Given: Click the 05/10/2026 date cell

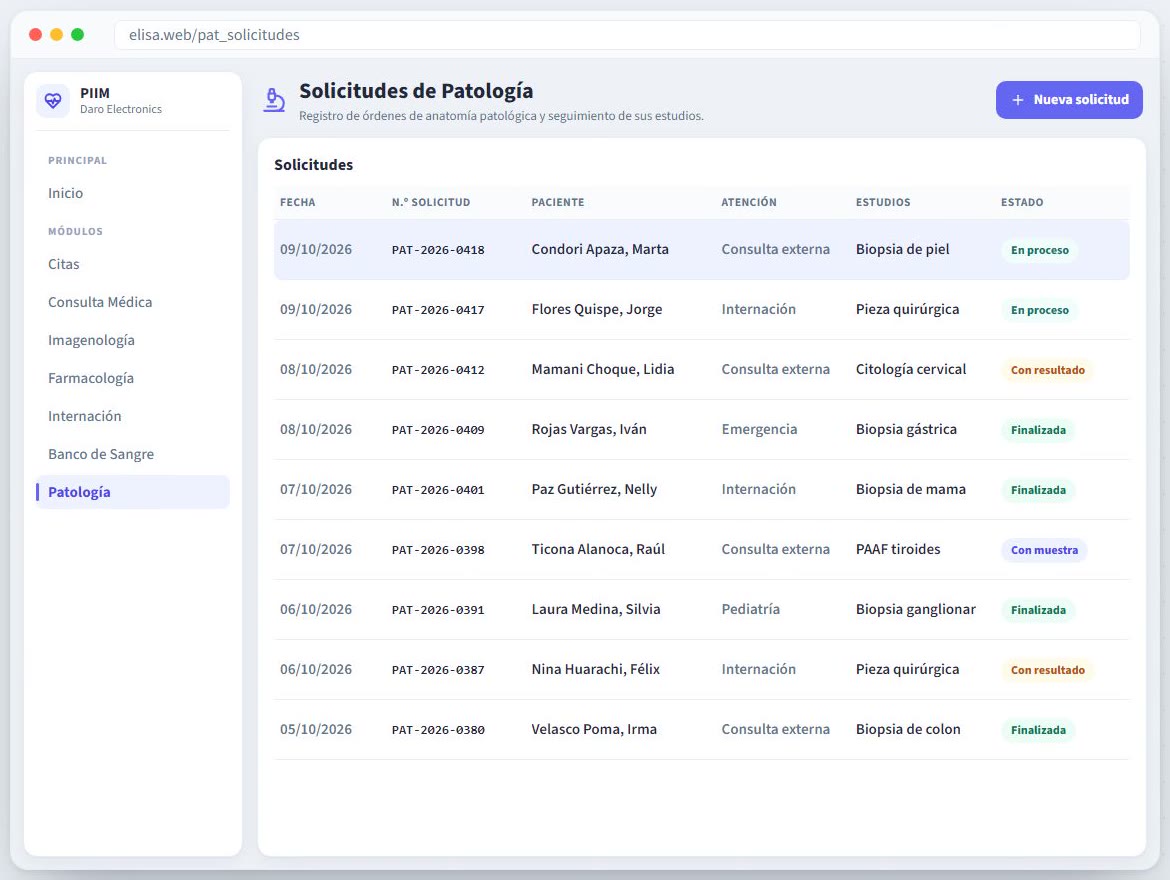Looking at the screenshot, I should pos(316,729).
